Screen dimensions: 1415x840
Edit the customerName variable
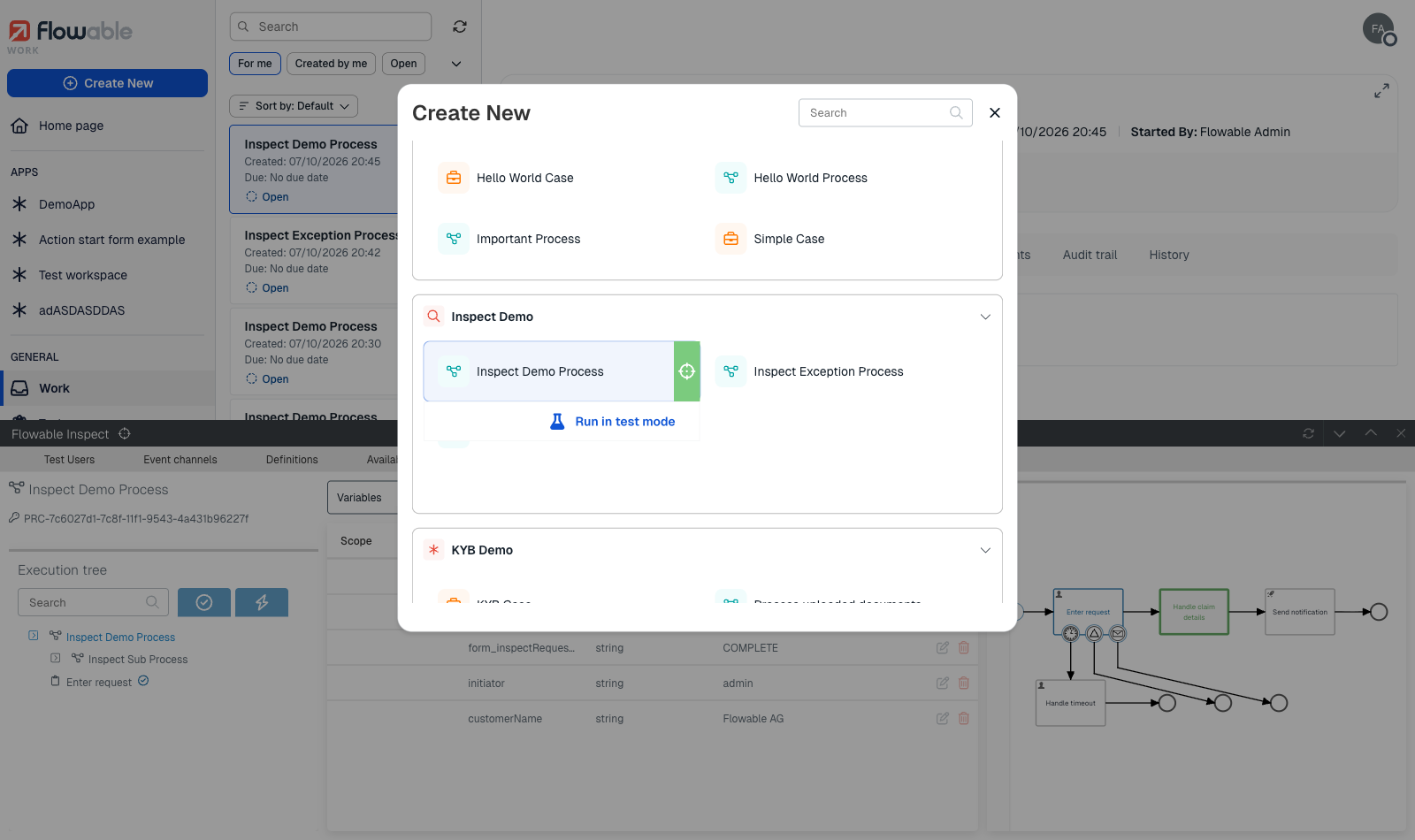943,718
